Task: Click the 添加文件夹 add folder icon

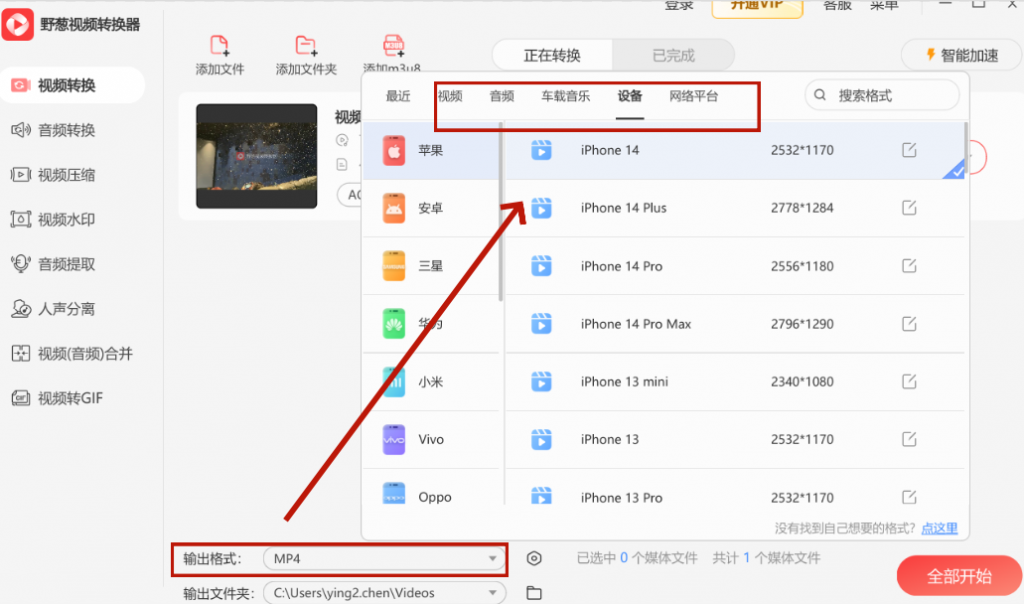Action: click(x=305, y=45)
